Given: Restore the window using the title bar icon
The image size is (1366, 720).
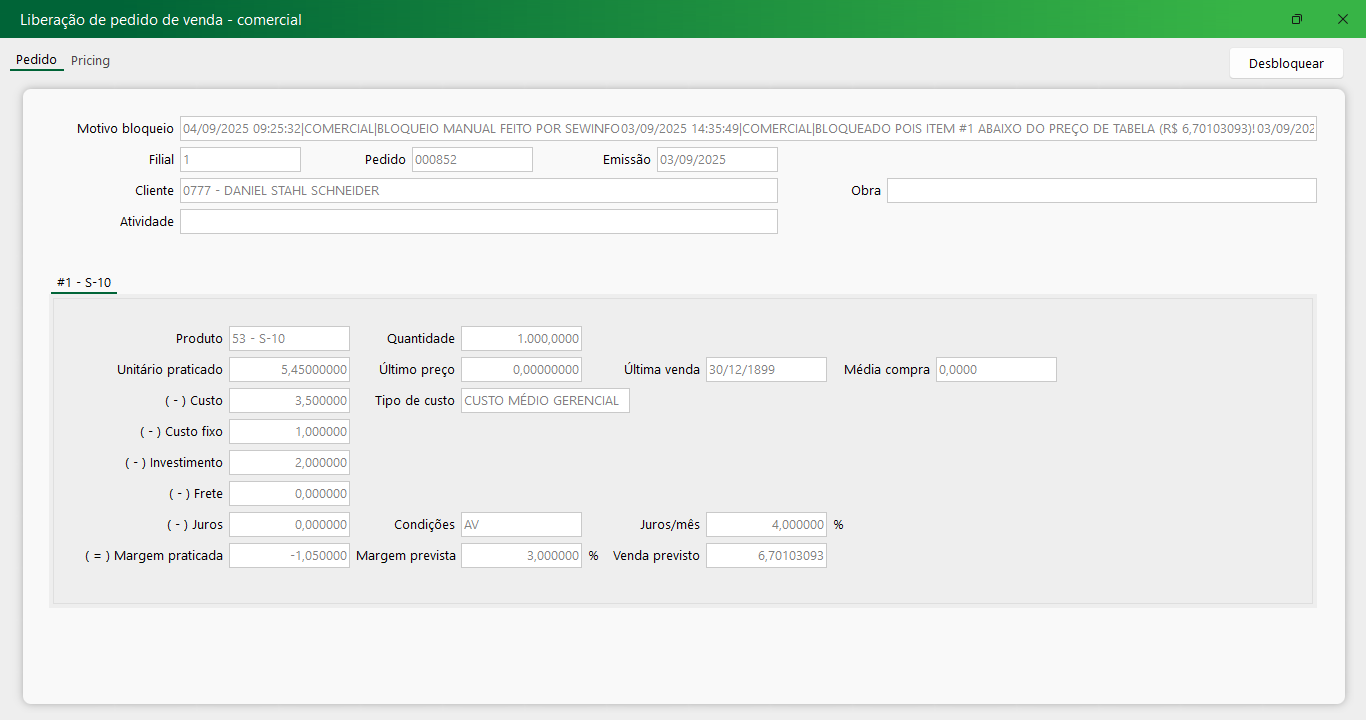Looking at the screenshot, I should pos(1297,19).
